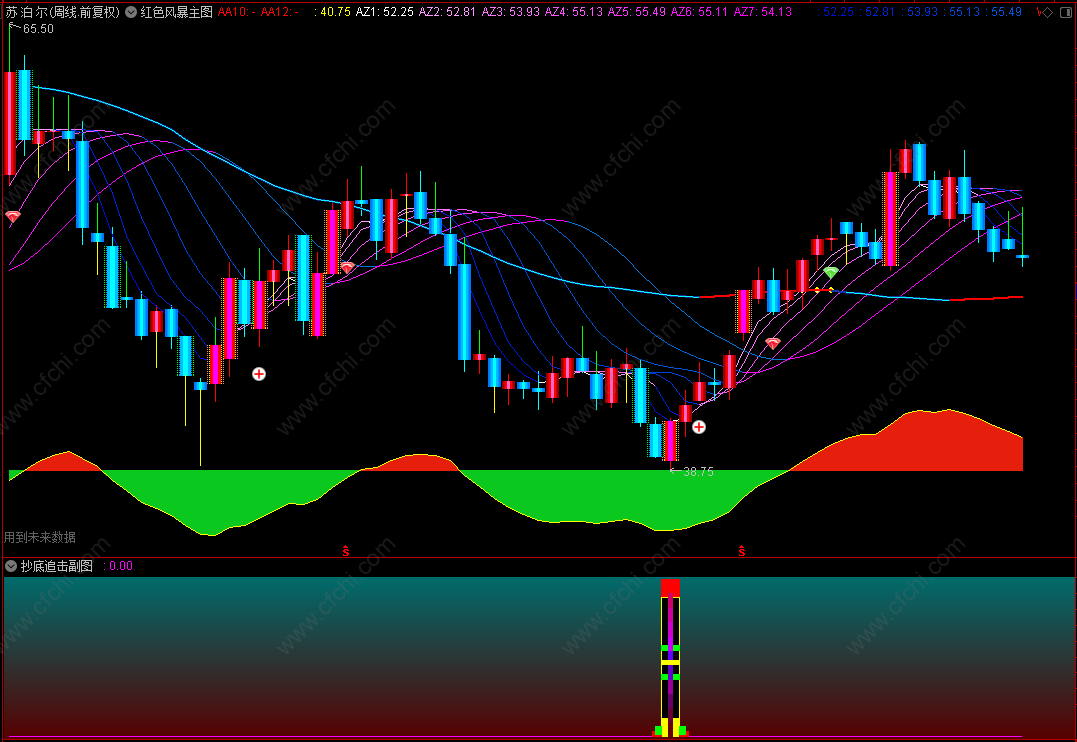Select the AA12 value label
Image resolution: width=1077 pixels, height=742 pixels.
[x=280, y=12]
